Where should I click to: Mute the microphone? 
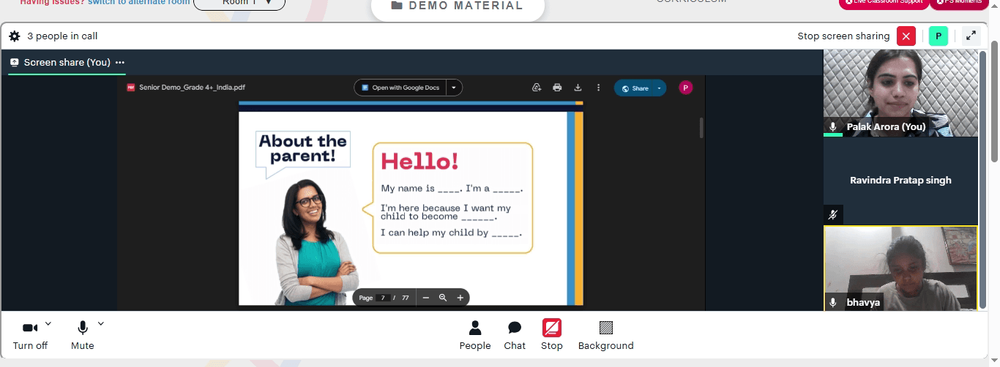[x=82, y=334]
